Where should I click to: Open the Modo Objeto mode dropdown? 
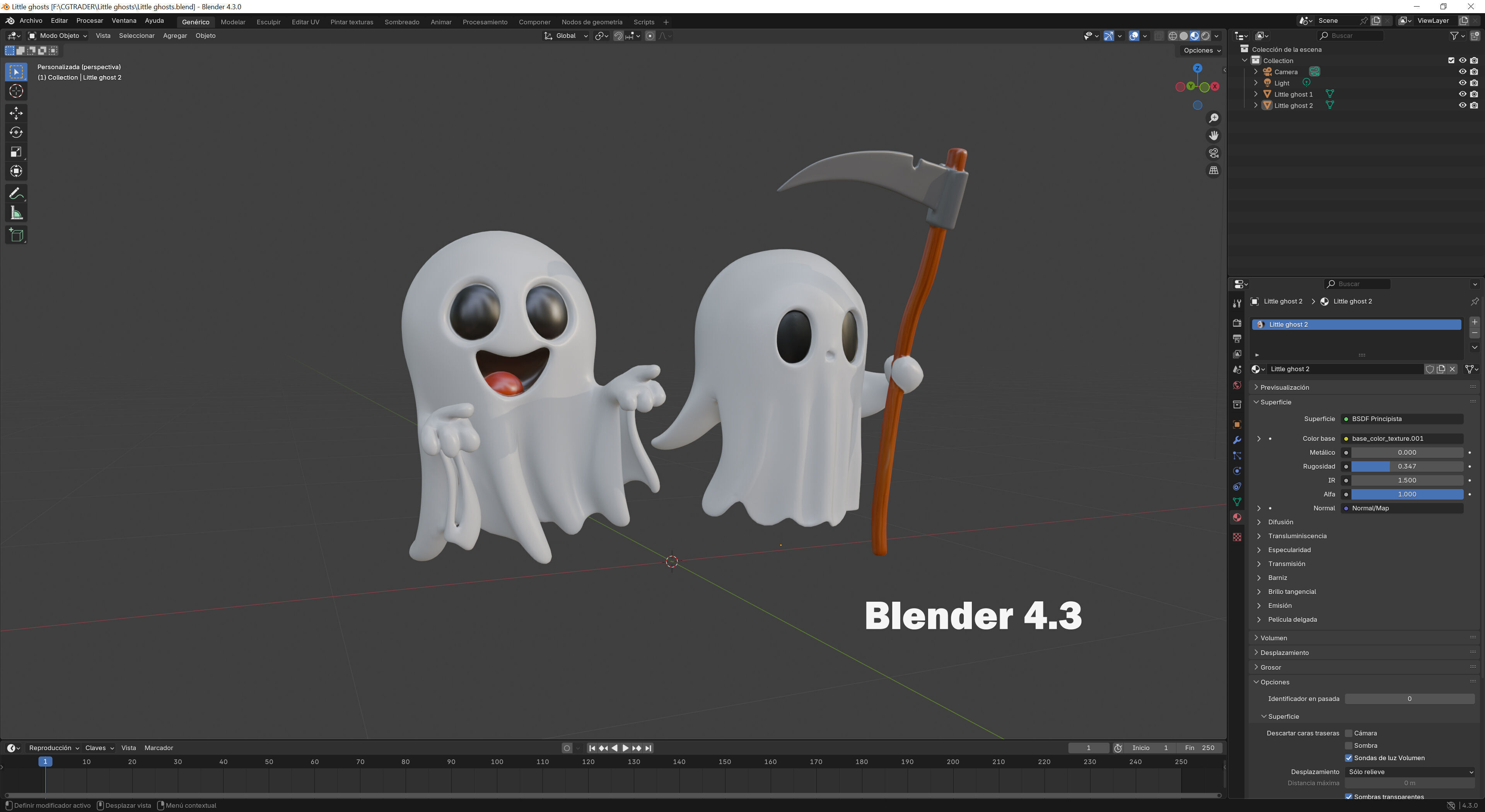58,36
